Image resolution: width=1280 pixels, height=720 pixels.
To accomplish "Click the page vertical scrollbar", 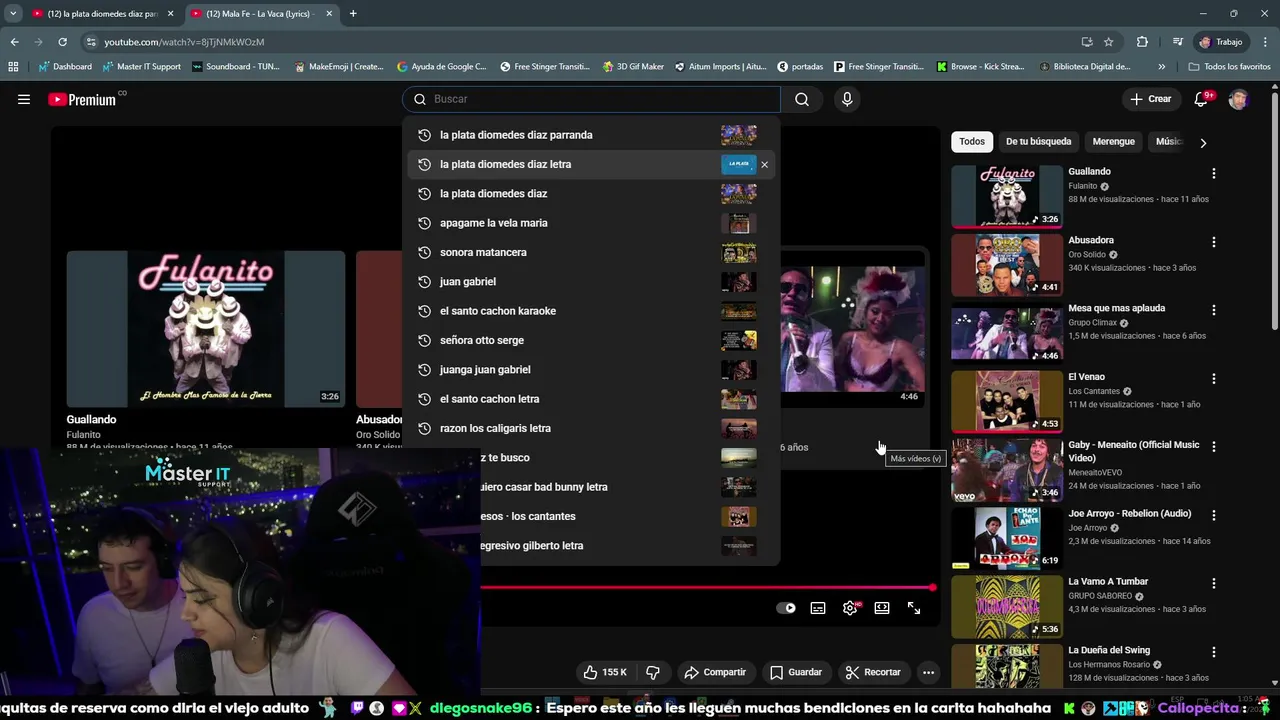I will [x=1274, y=210].
